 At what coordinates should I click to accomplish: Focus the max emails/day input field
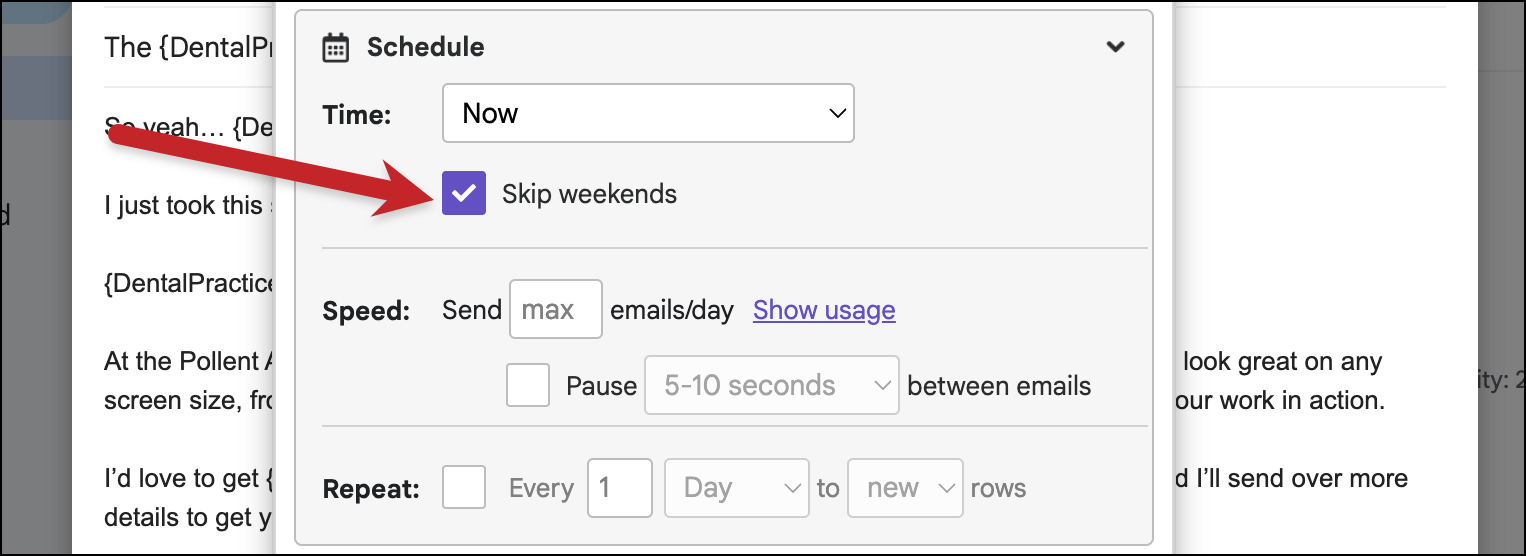(556, 309)
